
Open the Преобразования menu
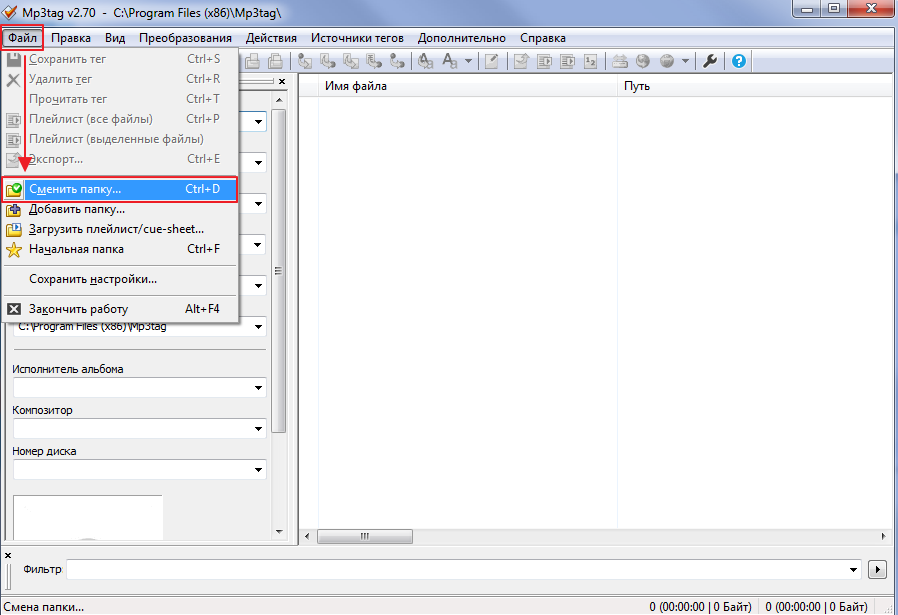pos(185,38)
